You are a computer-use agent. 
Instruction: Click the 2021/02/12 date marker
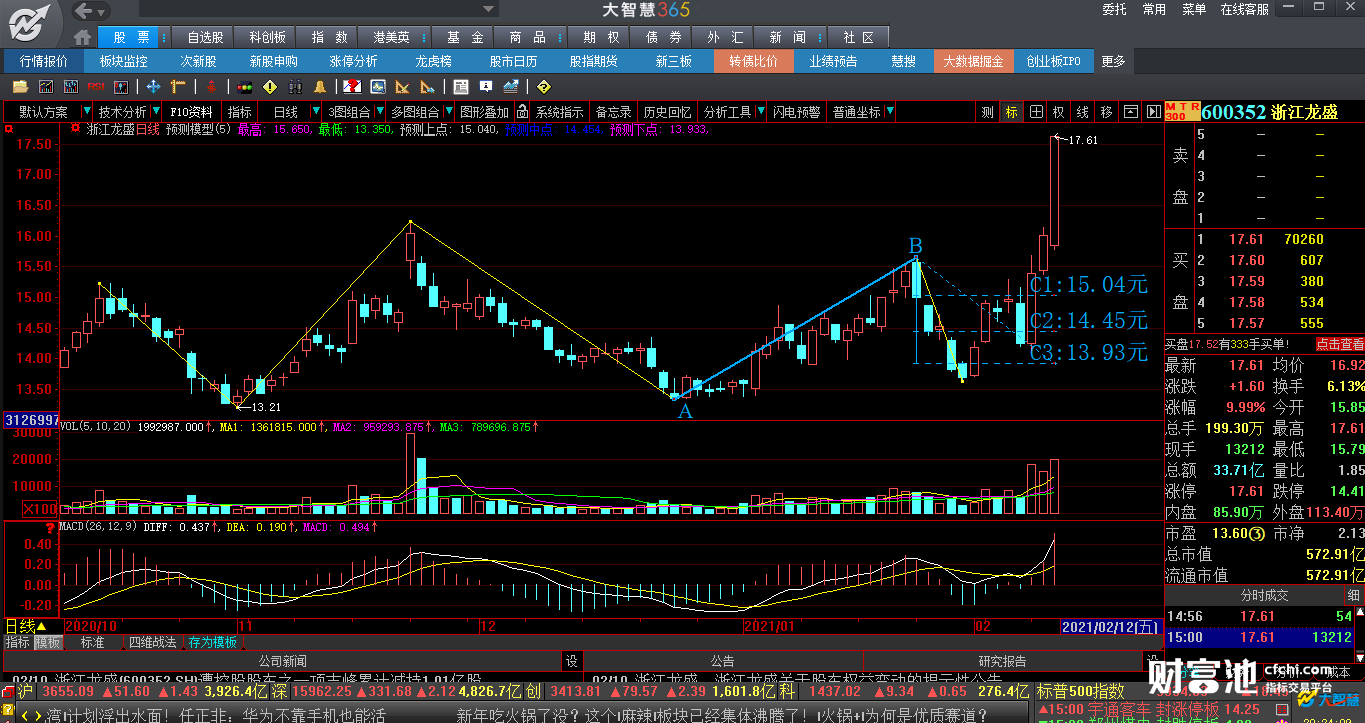click(1111, 626)
